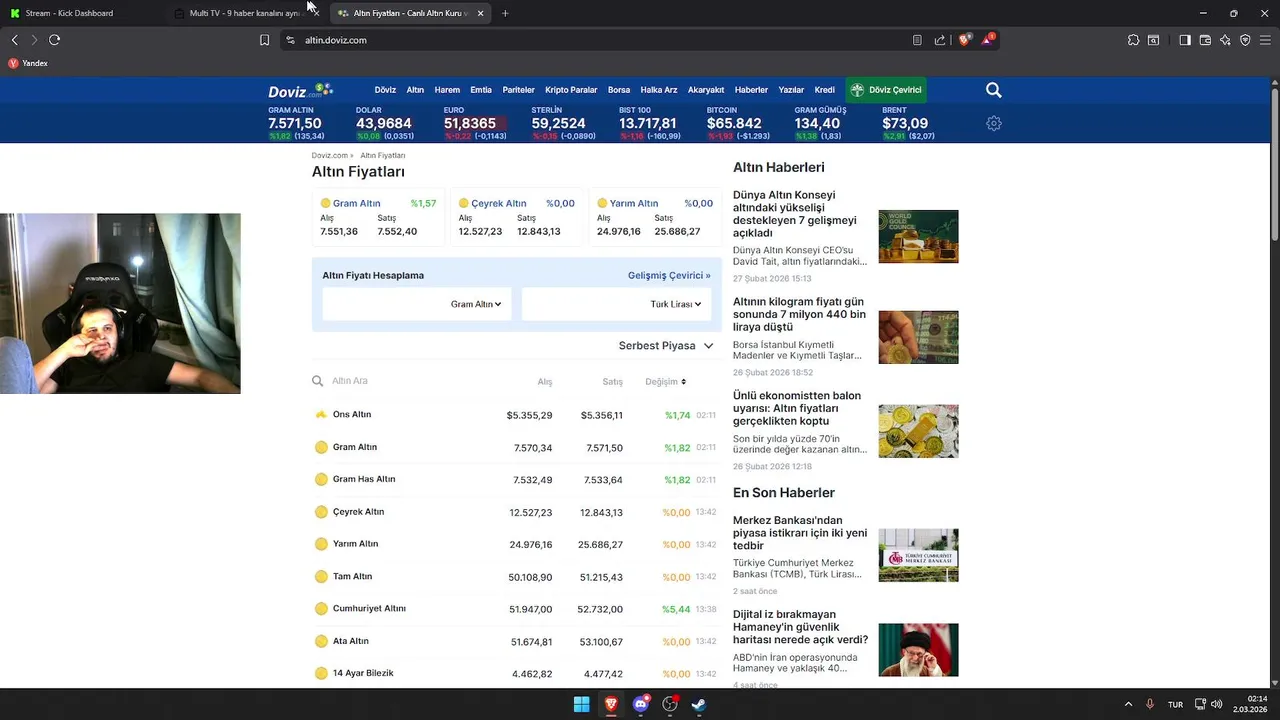Select the DOLAR ticker value 43,9684
1280x720 pixels.
[x=385, y=124]
